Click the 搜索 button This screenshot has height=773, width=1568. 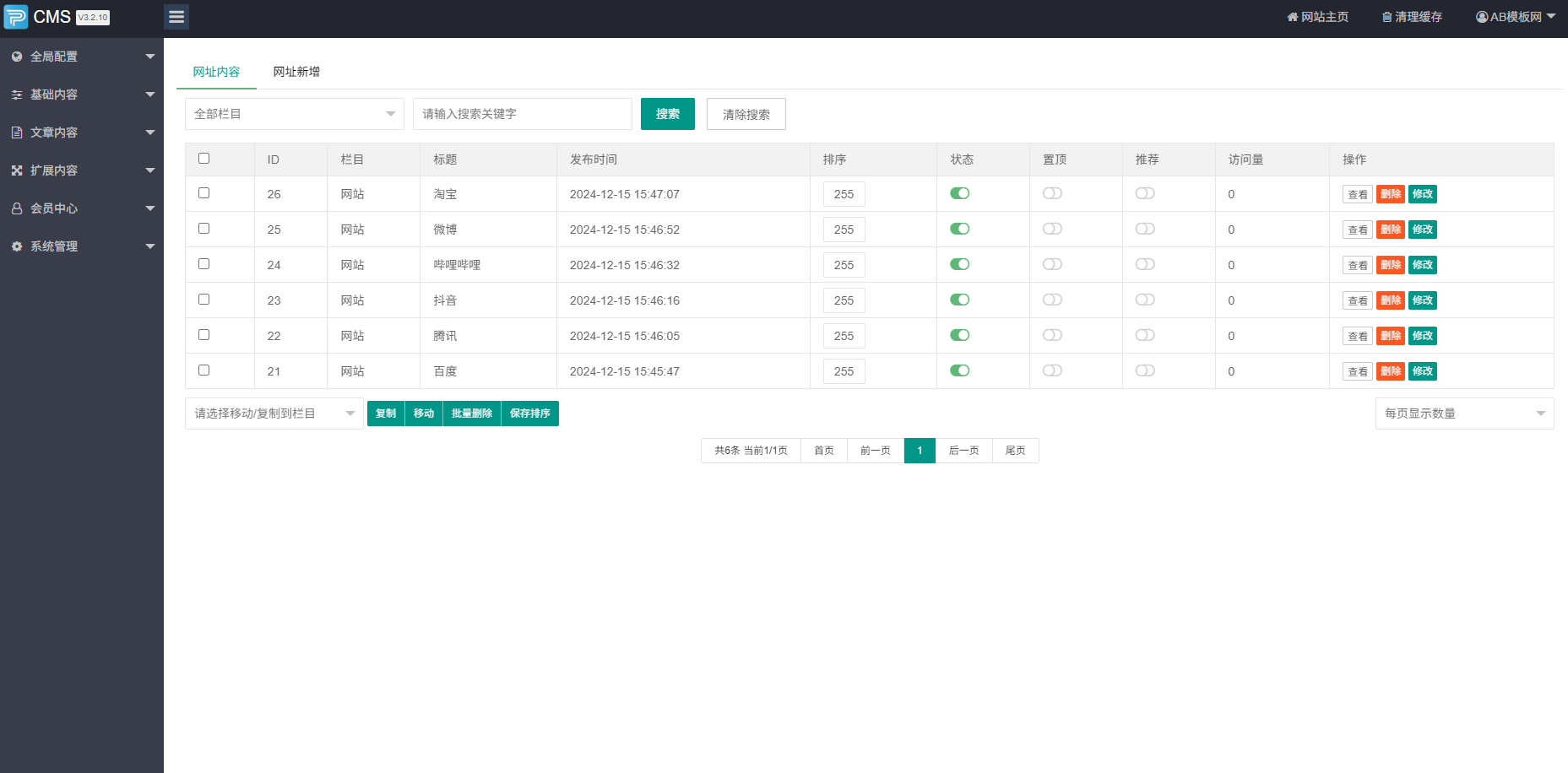[668, 114]
